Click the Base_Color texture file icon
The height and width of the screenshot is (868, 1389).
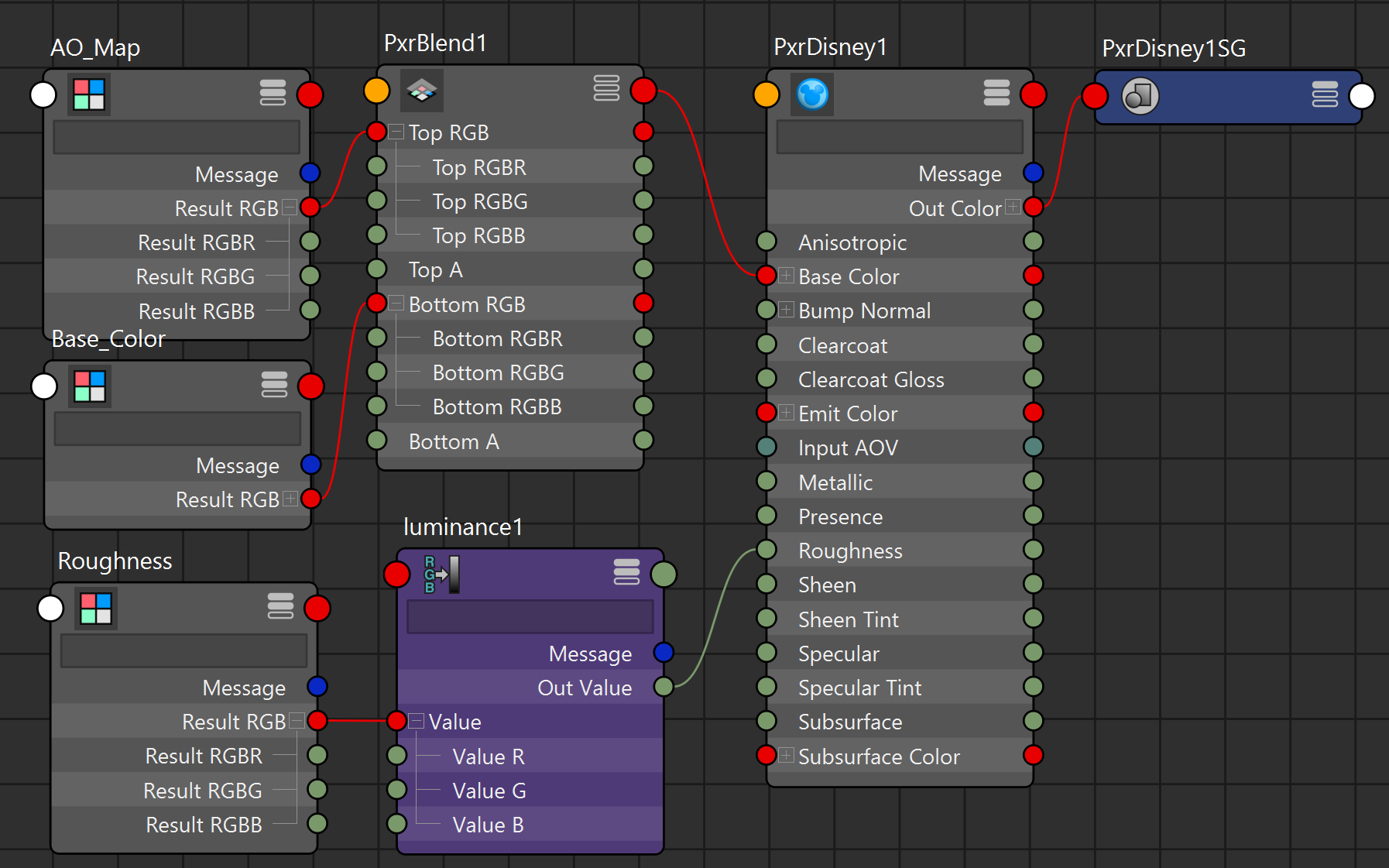tap(90, 386)
